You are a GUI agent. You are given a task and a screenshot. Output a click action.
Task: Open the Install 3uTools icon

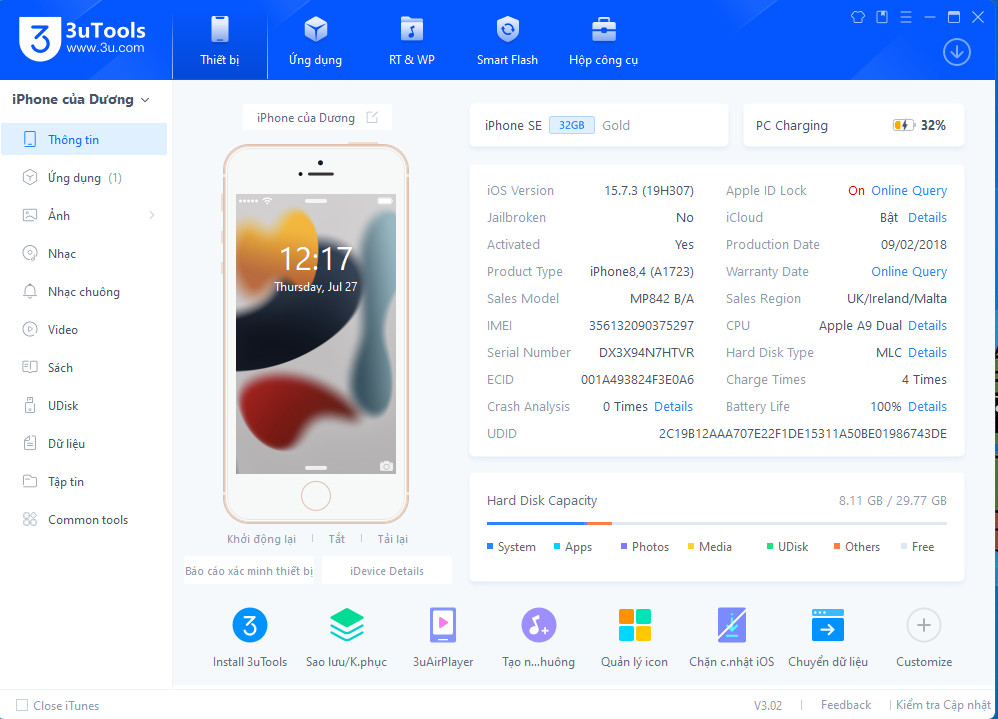pos(250,626)
